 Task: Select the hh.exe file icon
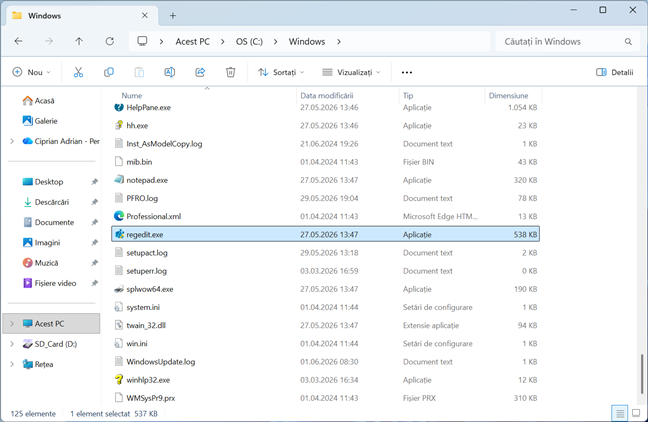(x=119, y=125)
